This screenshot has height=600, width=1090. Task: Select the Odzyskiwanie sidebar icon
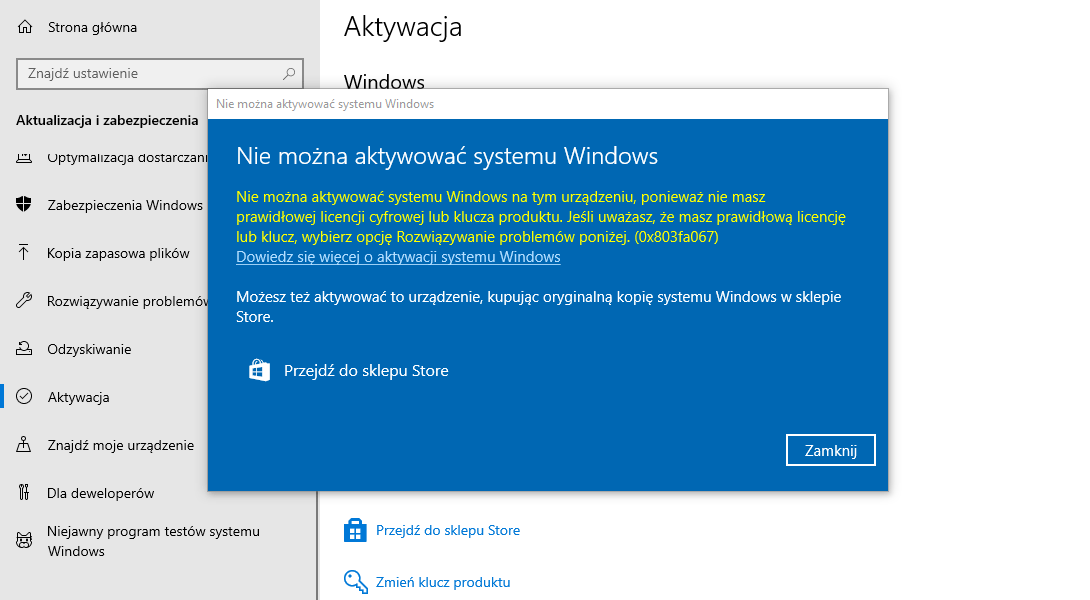click(x=22, y=348)
